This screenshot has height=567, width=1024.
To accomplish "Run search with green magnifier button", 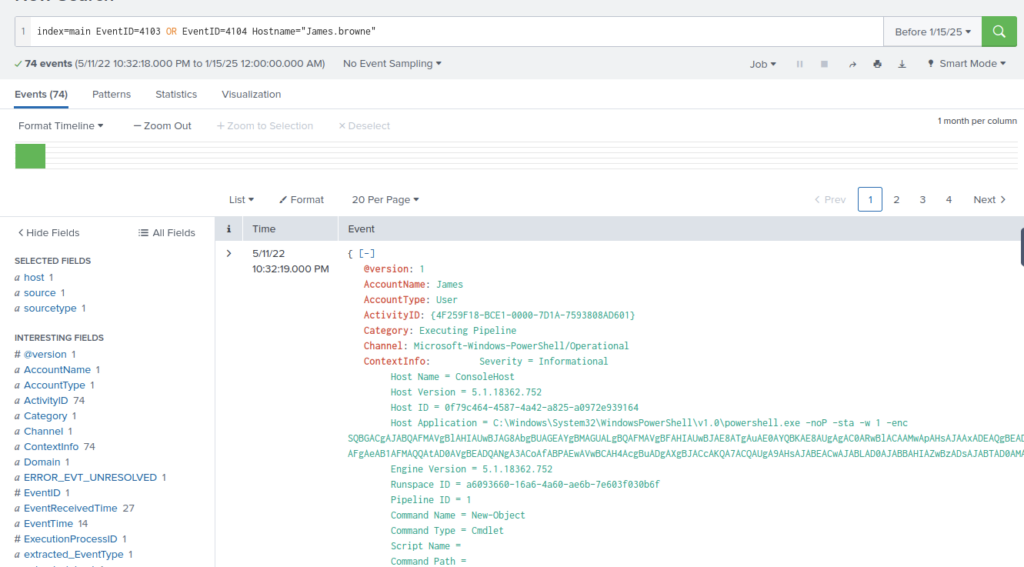I will [x=999, y=31].
